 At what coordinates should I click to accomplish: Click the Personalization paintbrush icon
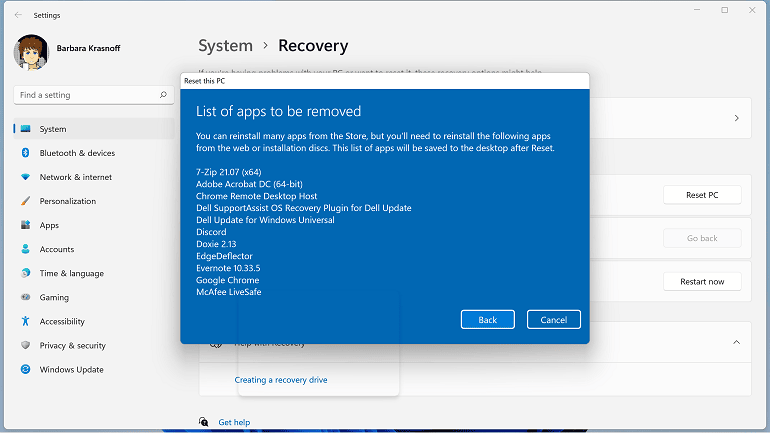click(26, 201)
